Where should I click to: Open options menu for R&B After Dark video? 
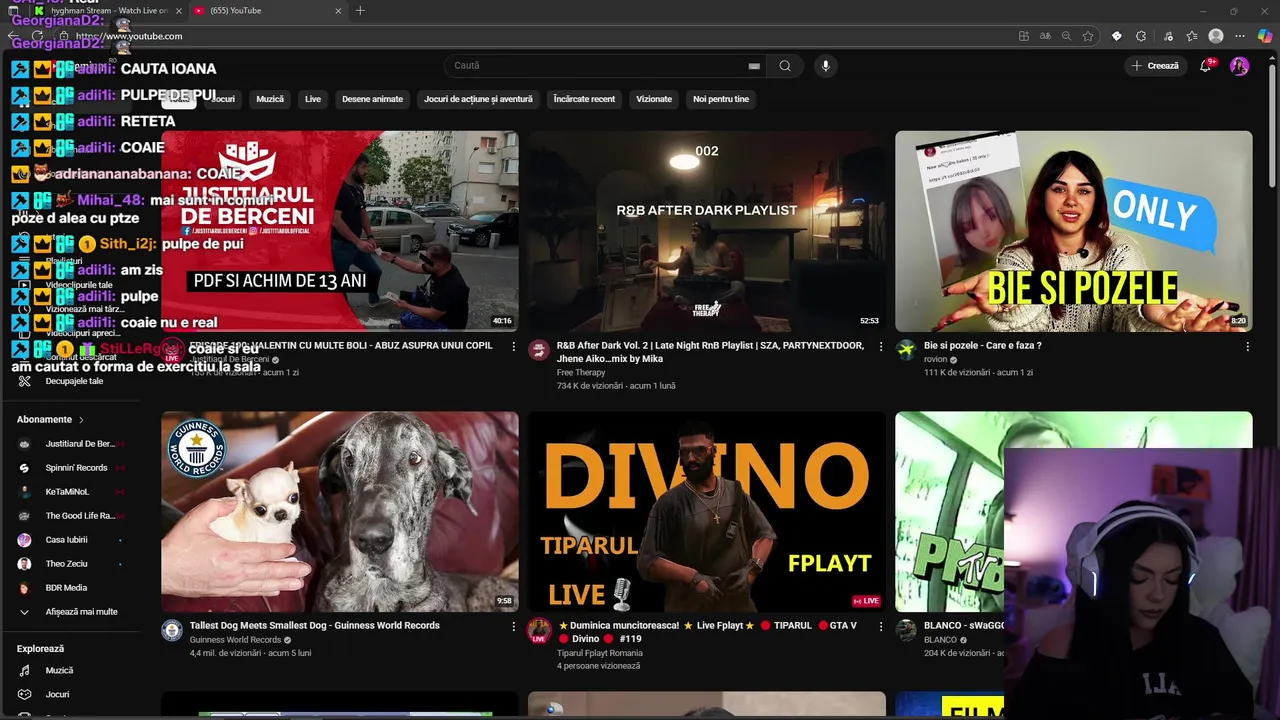point(880,347)
